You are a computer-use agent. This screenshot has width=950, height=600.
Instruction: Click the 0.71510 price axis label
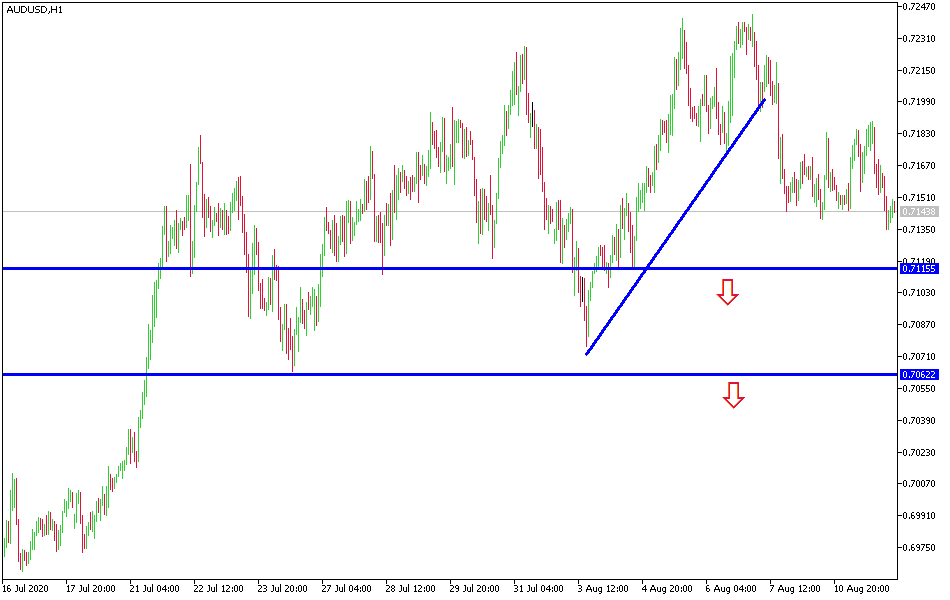click(x=918, y=198)
